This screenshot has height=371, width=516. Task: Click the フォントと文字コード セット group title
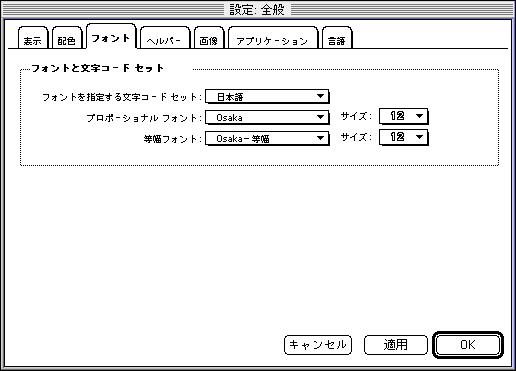97,68
